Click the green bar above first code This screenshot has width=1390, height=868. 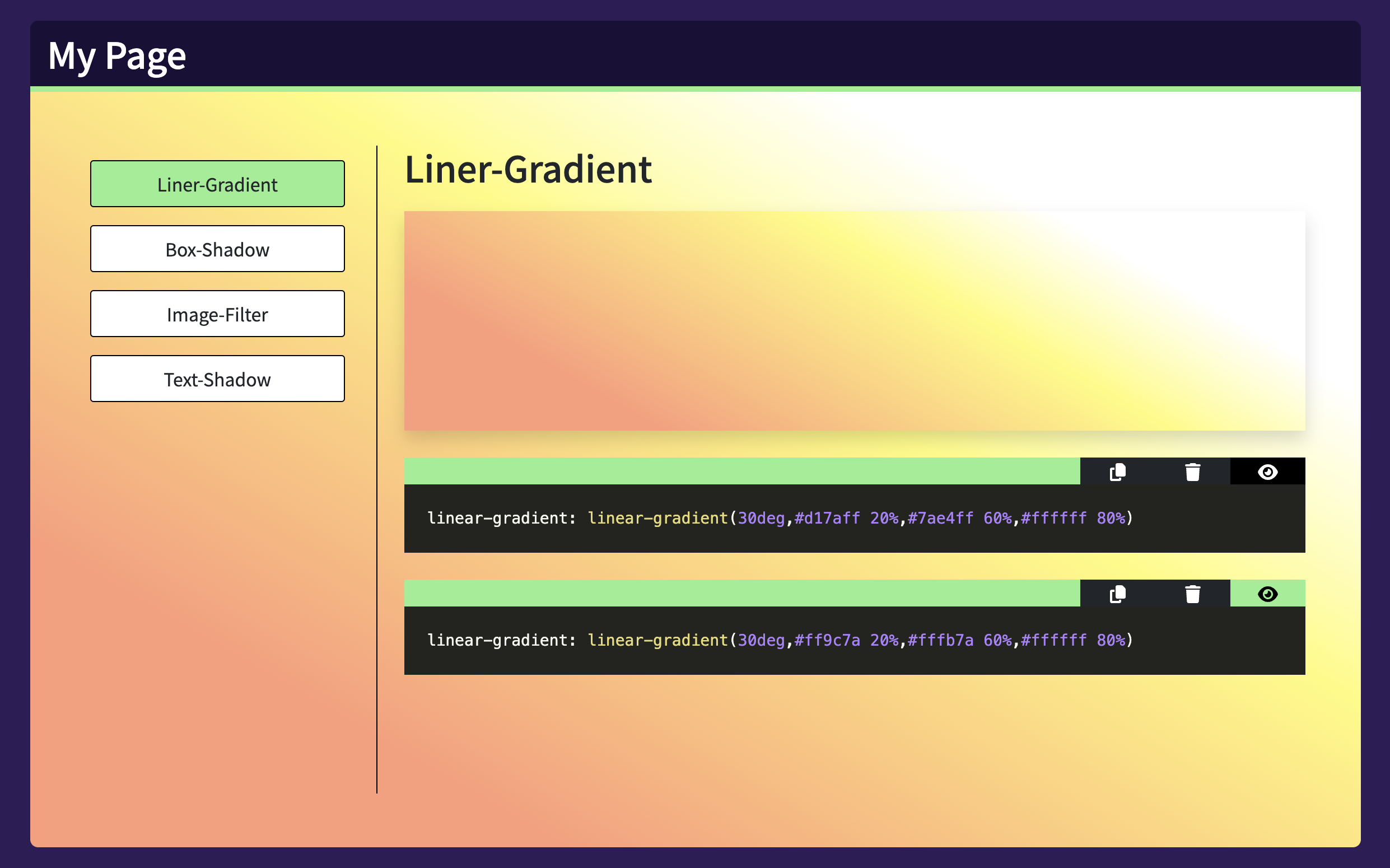coord(741,472)
